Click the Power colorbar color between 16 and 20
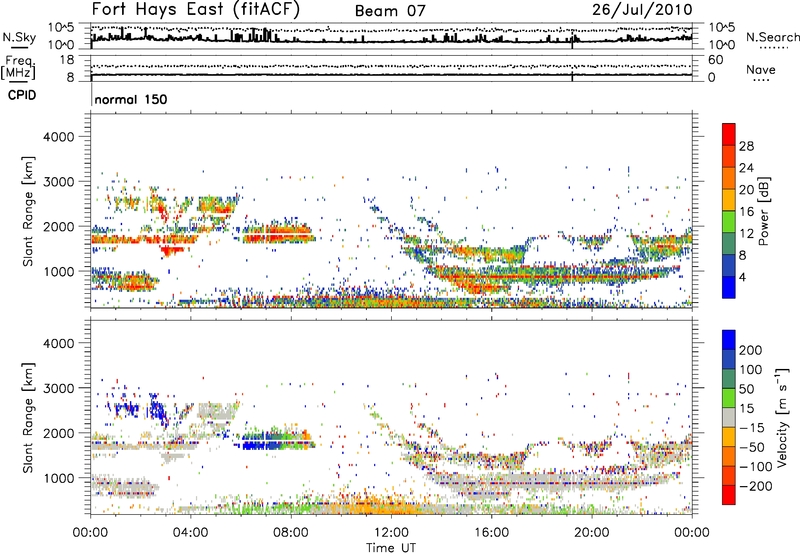Viewport: 800px width, 554px height. click(x=729, y=200)
